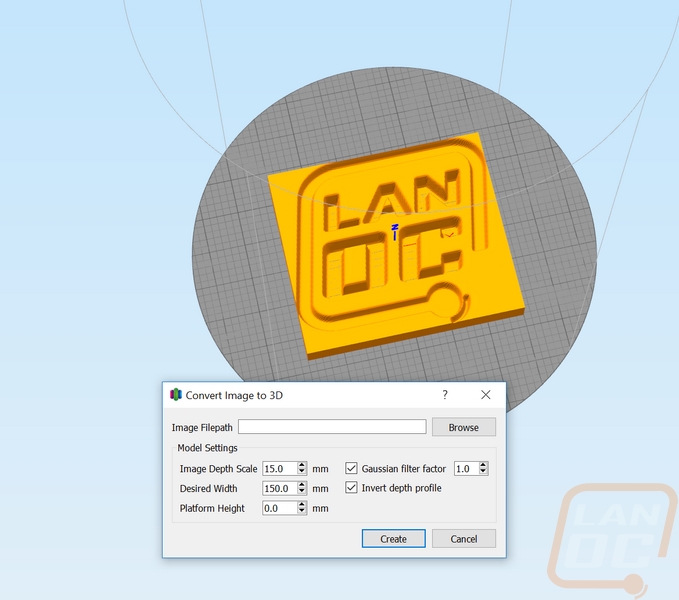This screenshot has height=600, width=679.
Task: Open dialog help with question mark button
Action: [445, 395]
